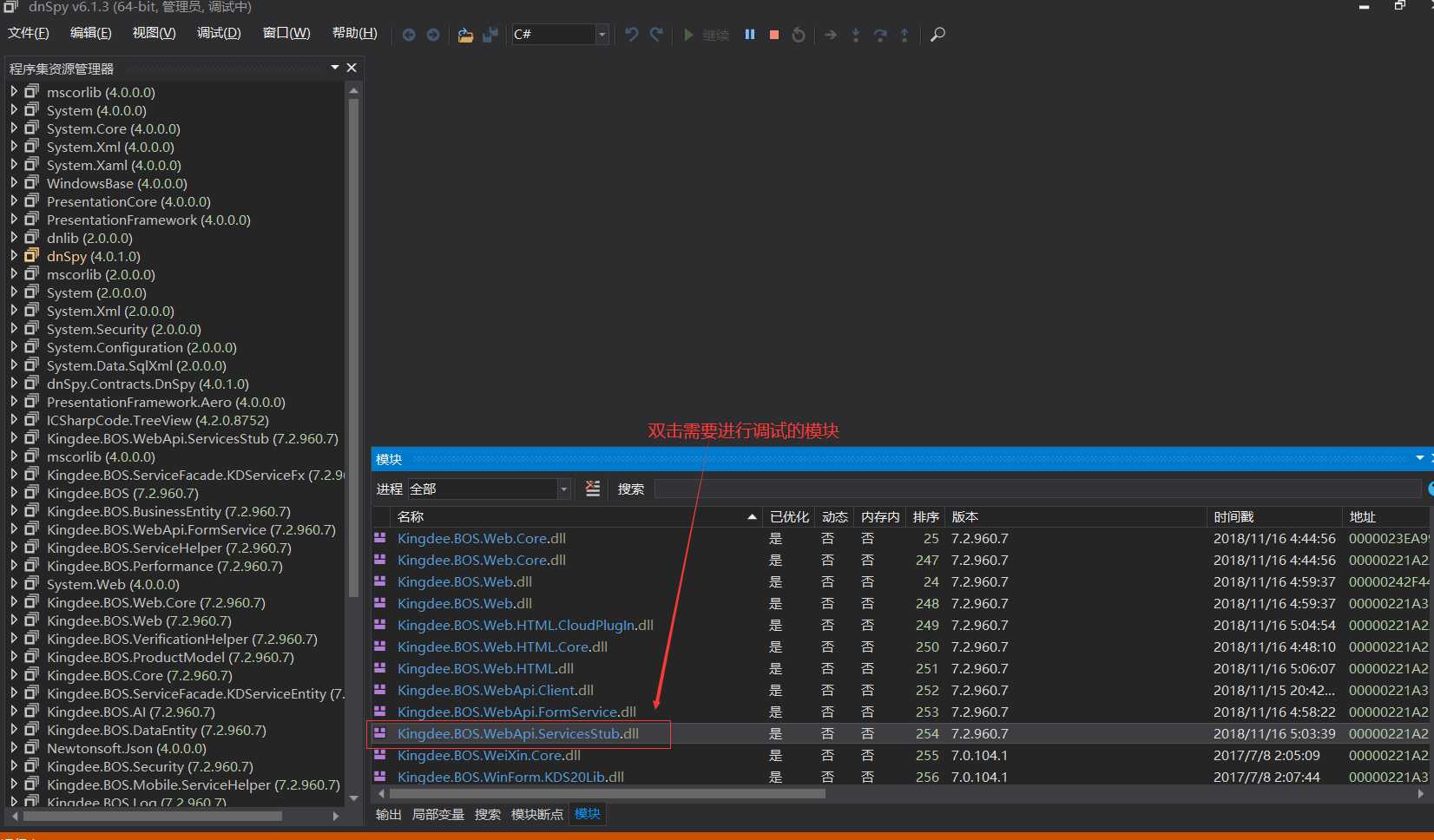Expand the dnlib (2.0.0.0) node
The height and width of the screenshot is (840, 1434).
coord(14,237)
